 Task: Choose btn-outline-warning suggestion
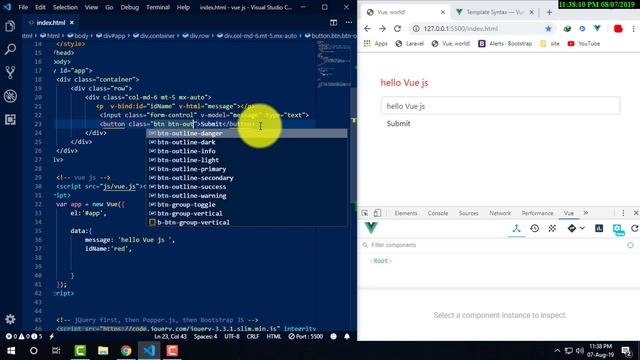tap(247, 196)
